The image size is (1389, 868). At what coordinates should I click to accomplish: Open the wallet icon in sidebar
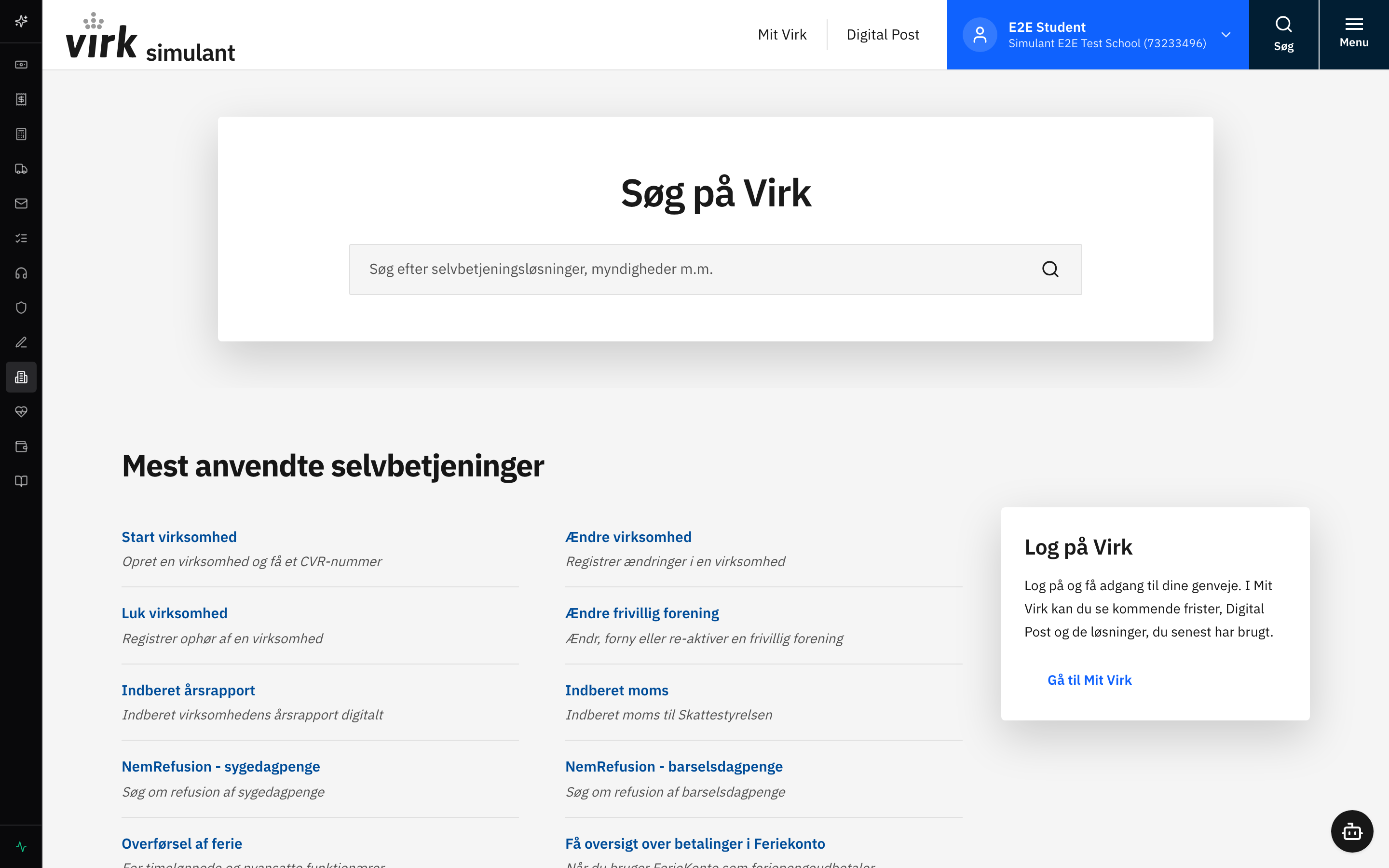21,447
